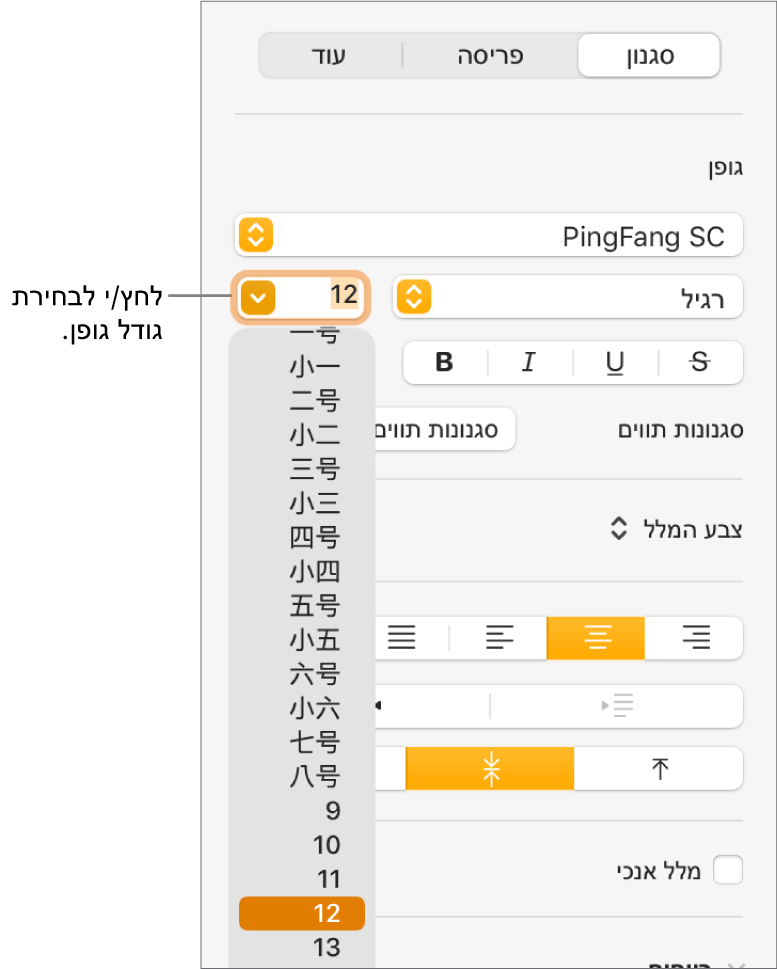Vertically center text in the middle
The width and height of the screenshot is (777, 969).
490,768
